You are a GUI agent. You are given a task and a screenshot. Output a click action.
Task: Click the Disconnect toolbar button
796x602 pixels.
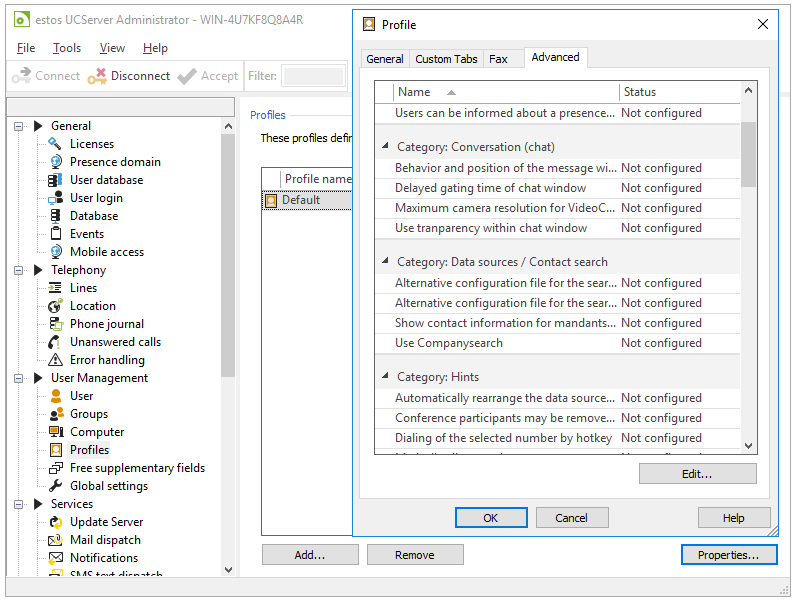(128, 76)
